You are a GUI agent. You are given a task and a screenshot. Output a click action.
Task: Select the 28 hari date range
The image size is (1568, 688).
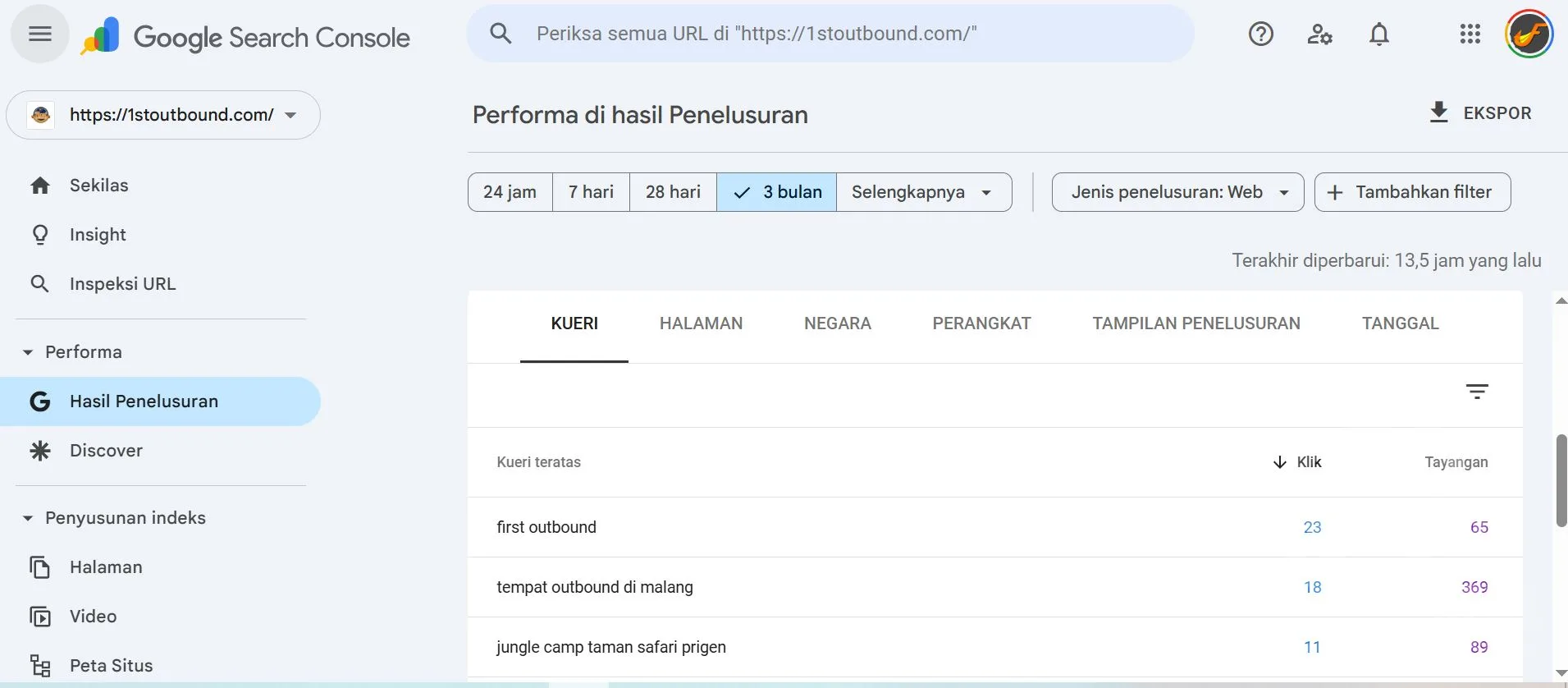pyautogui.click(x=673, y=192)
